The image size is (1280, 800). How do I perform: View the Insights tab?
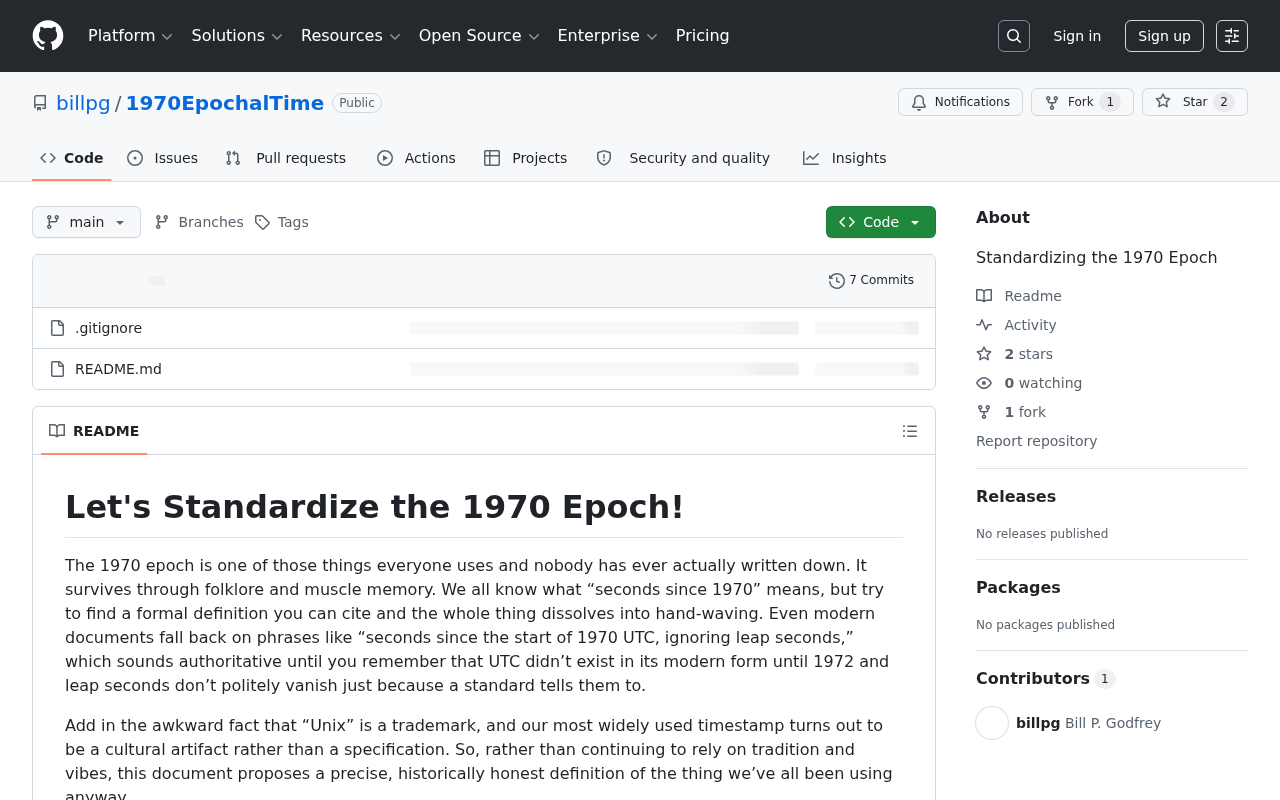pyautogui.click(x=845, y=158)
